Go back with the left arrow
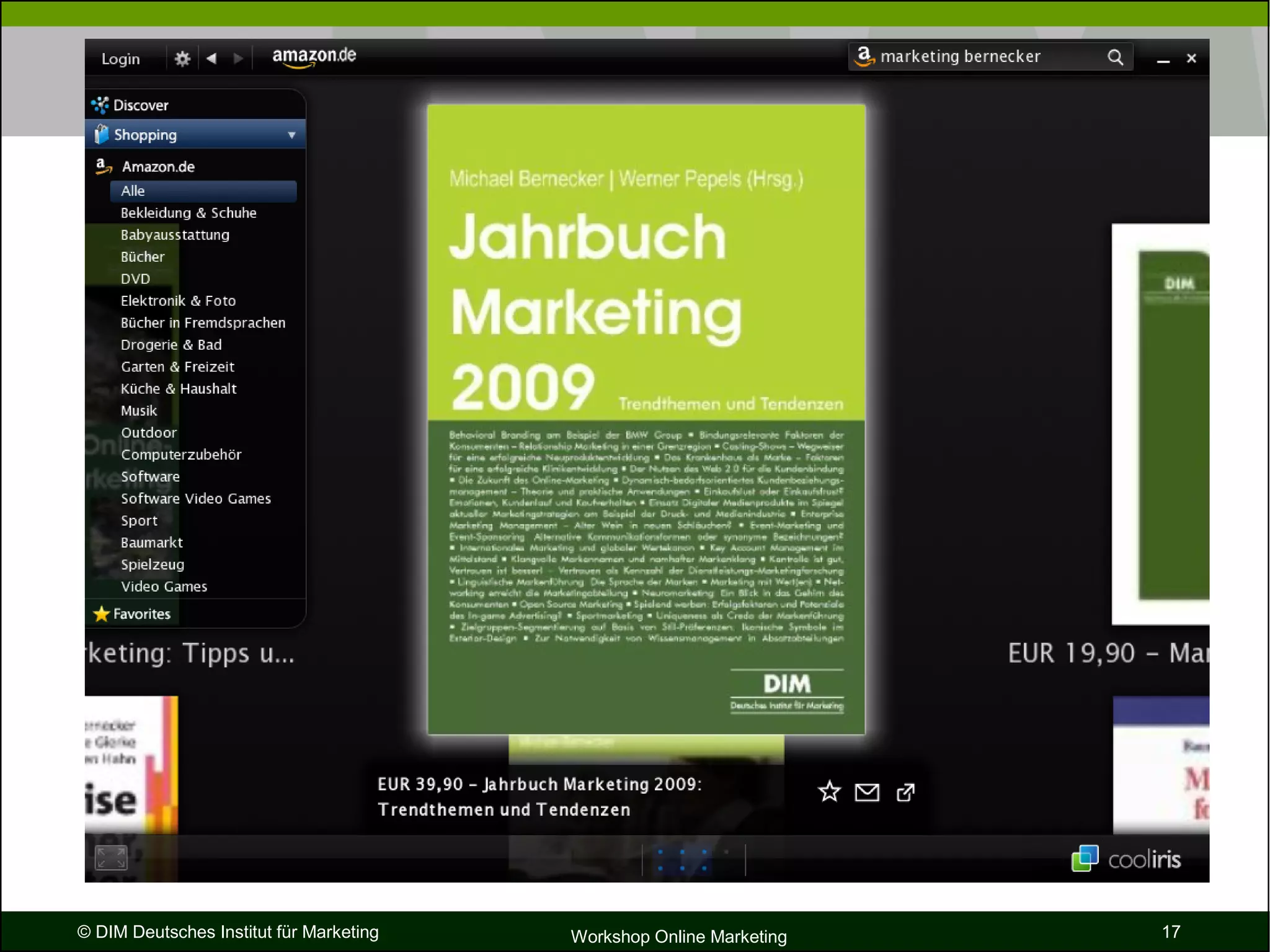The image size is (1270, 952). [211, 58]
